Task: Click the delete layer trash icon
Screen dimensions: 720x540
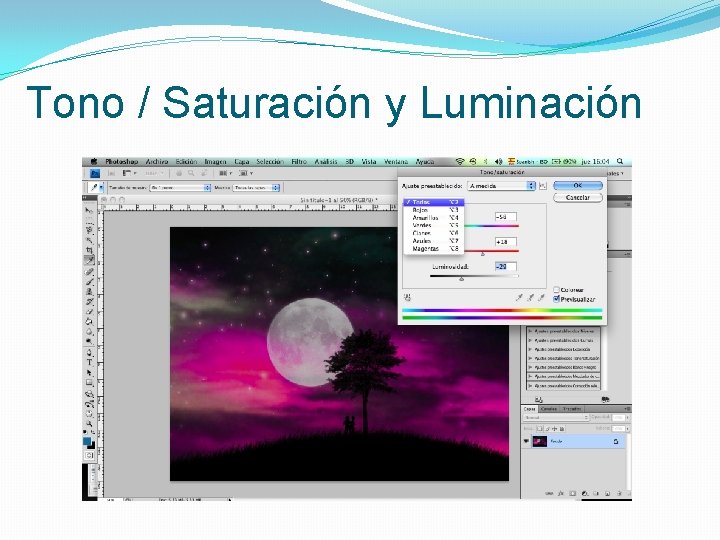Action: pos(619,494)
